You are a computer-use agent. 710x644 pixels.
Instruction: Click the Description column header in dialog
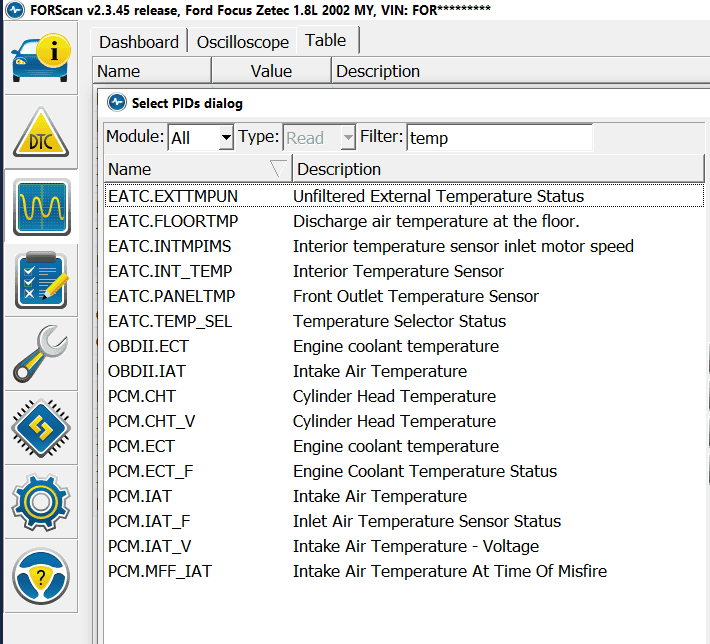click(x=499, y=169)
